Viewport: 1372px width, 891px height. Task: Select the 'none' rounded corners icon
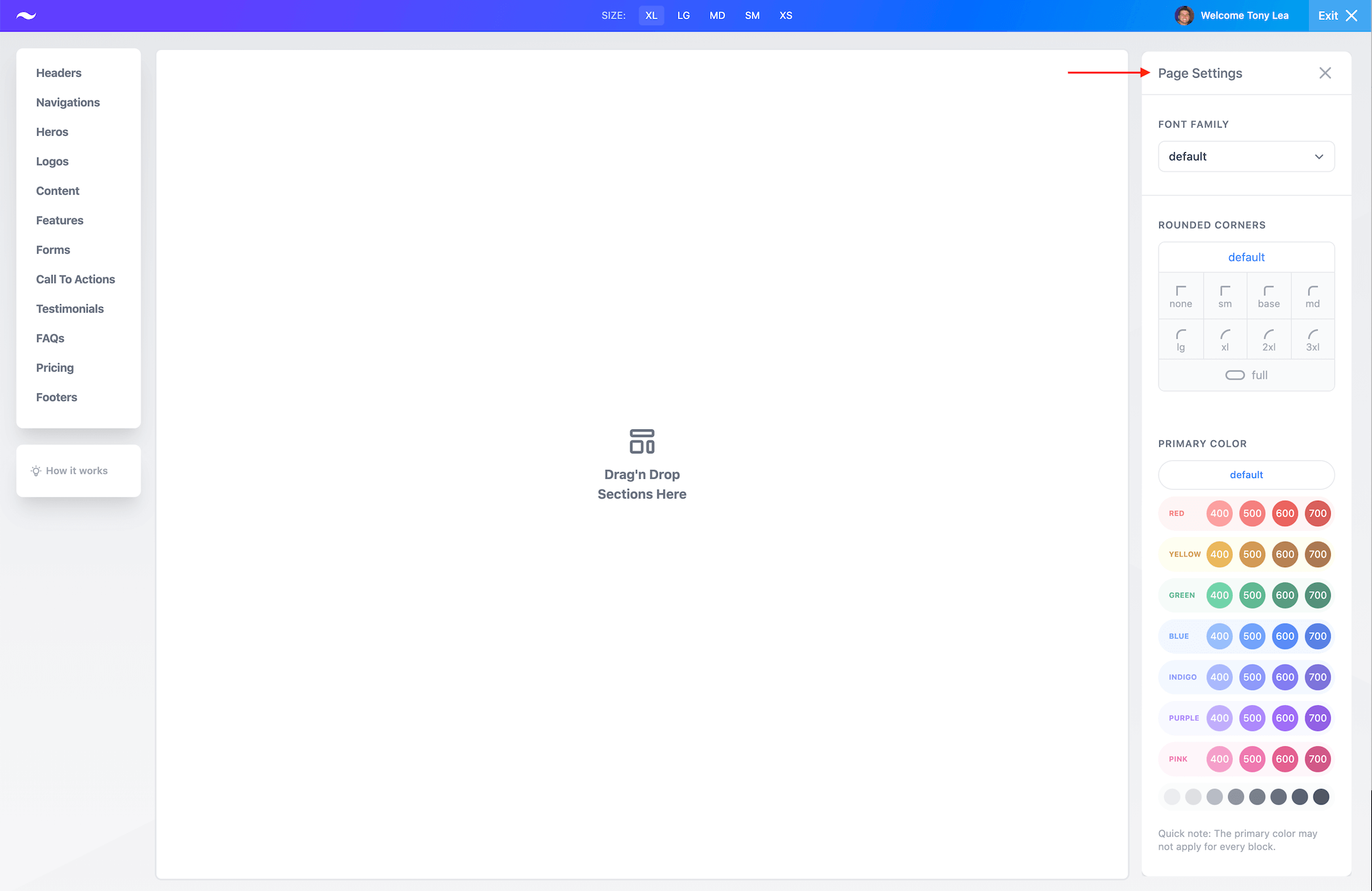1180,296
